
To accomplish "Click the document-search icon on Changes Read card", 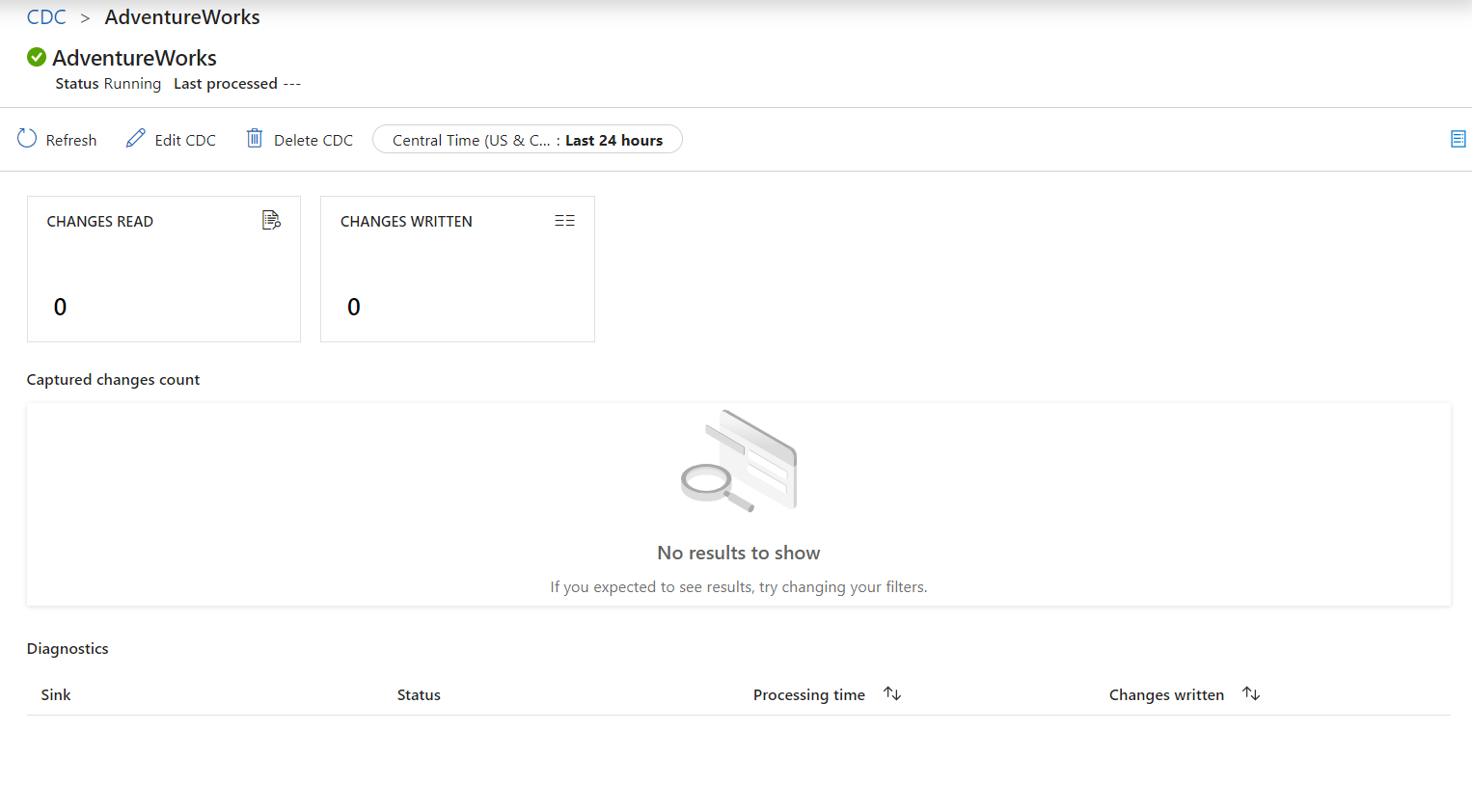I will click(x=270, y=220).
